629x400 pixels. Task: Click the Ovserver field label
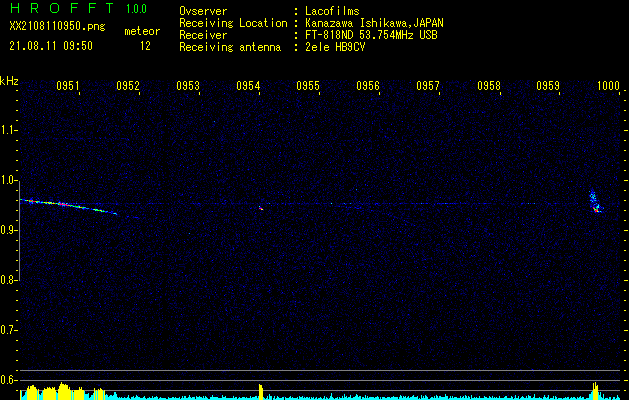point(203,11)
